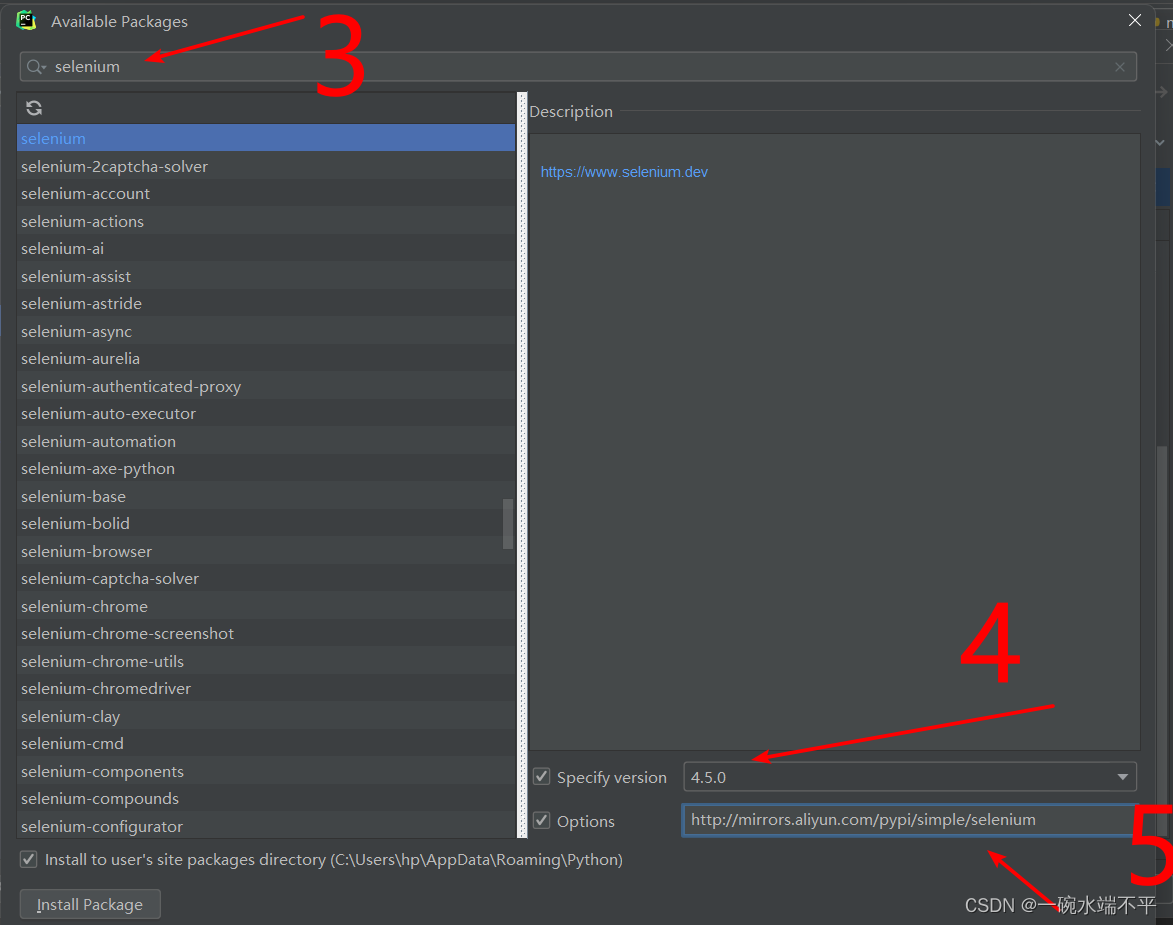Click the PyCharm logo icon in title bar
This screenshot has height=925, width=1173.
coord(26,21)
